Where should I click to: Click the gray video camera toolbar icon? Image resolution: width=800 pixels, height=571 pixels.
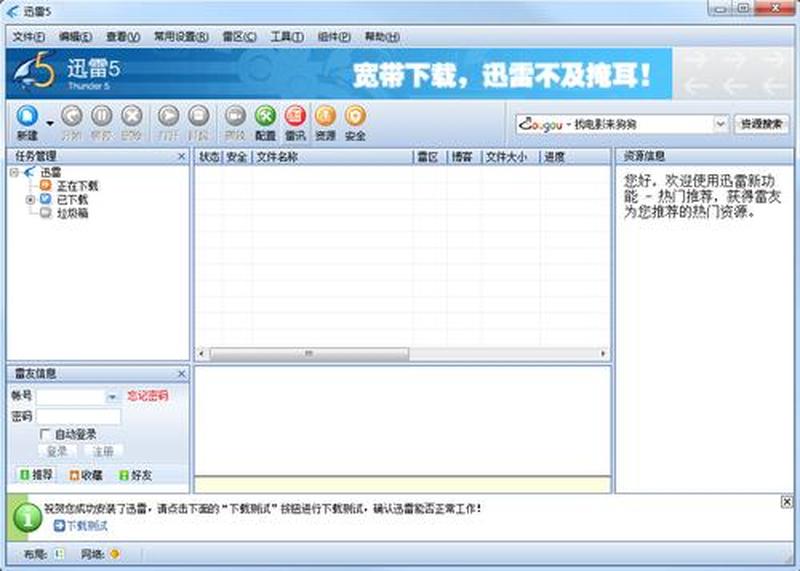coord(235,116)
